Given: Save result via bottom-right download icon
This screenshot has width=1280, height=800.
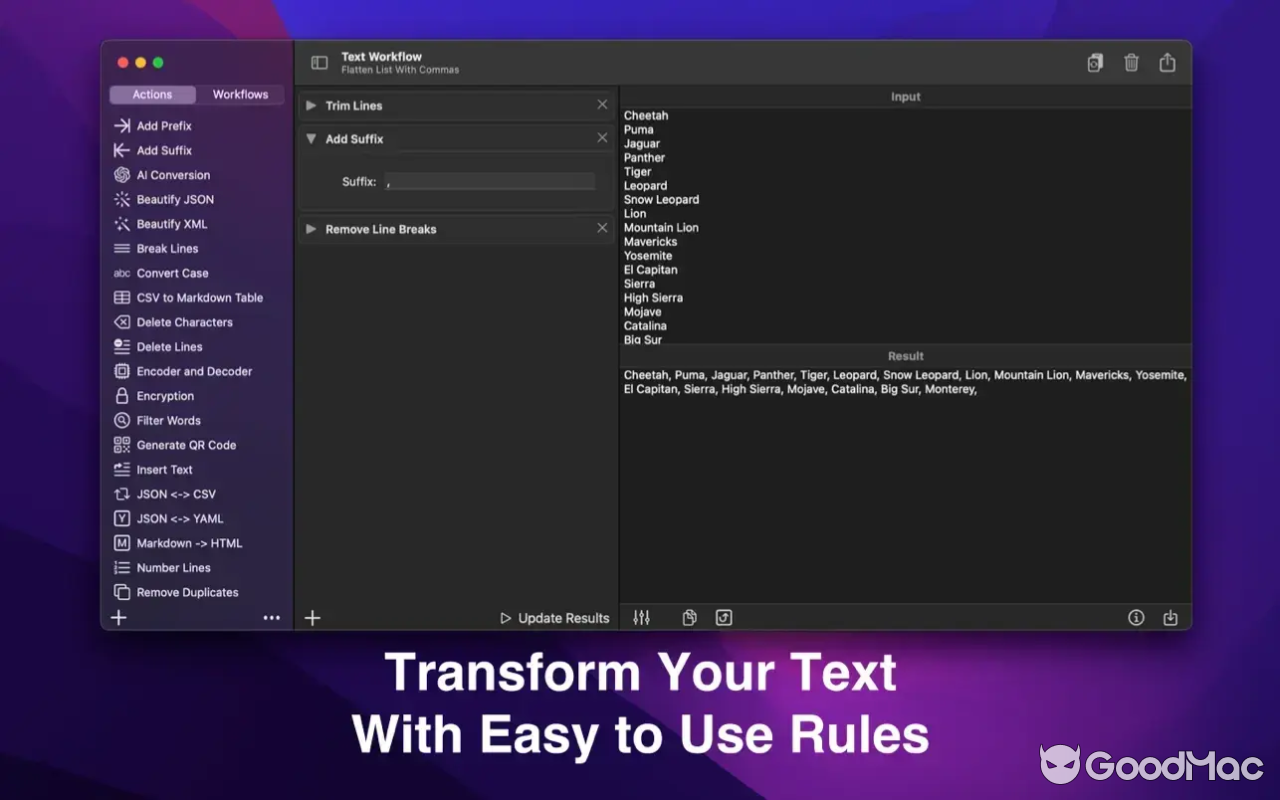Looking at the screenshot, I should [1170, 617].
